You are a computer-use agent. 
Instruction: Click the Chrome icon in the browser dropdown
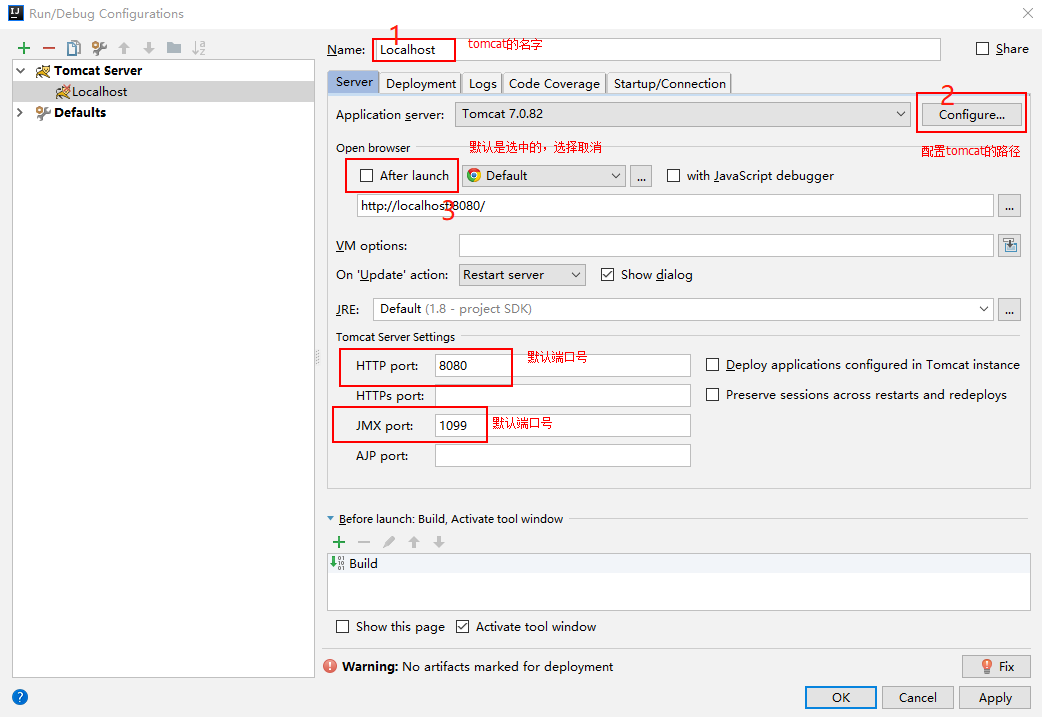(x=474, y=175)
